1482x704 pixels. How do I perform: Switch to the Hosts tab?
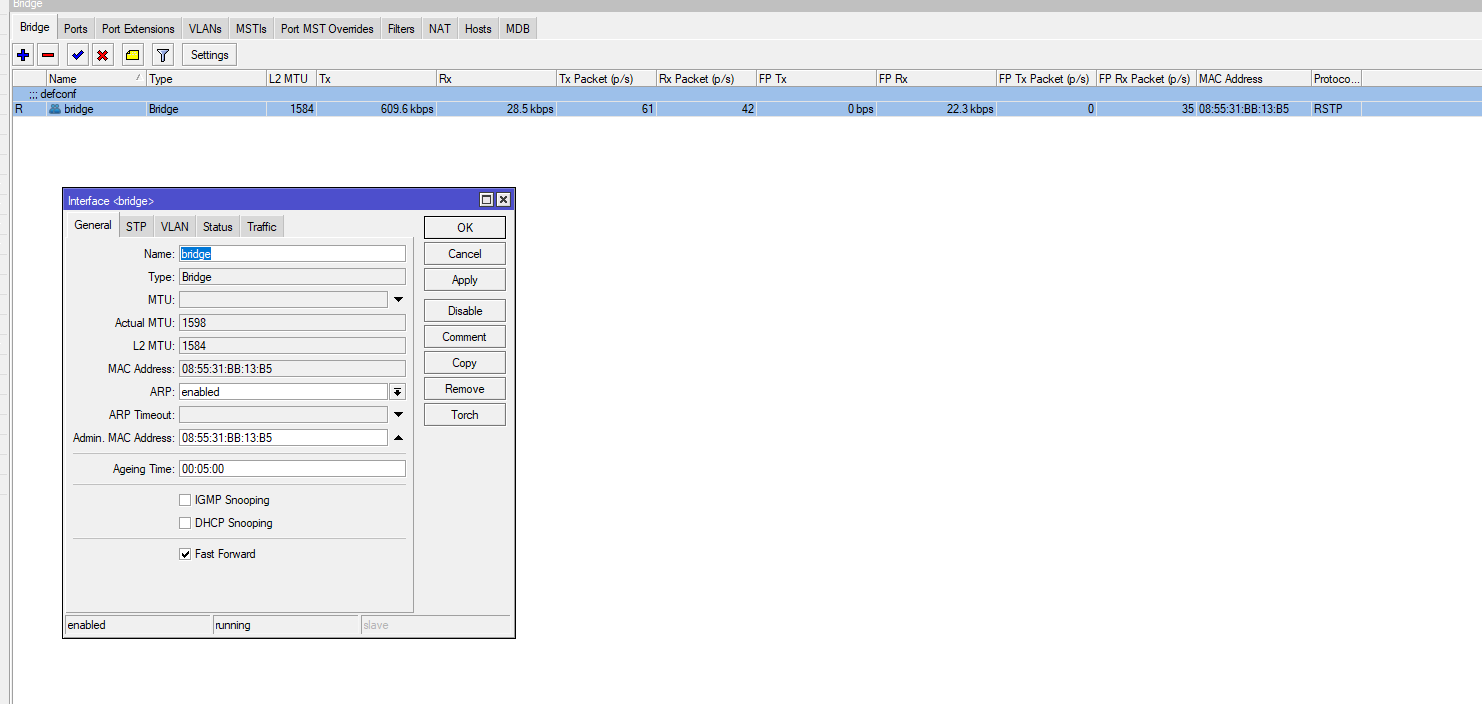pyautogui.click(x=478, y=29)
